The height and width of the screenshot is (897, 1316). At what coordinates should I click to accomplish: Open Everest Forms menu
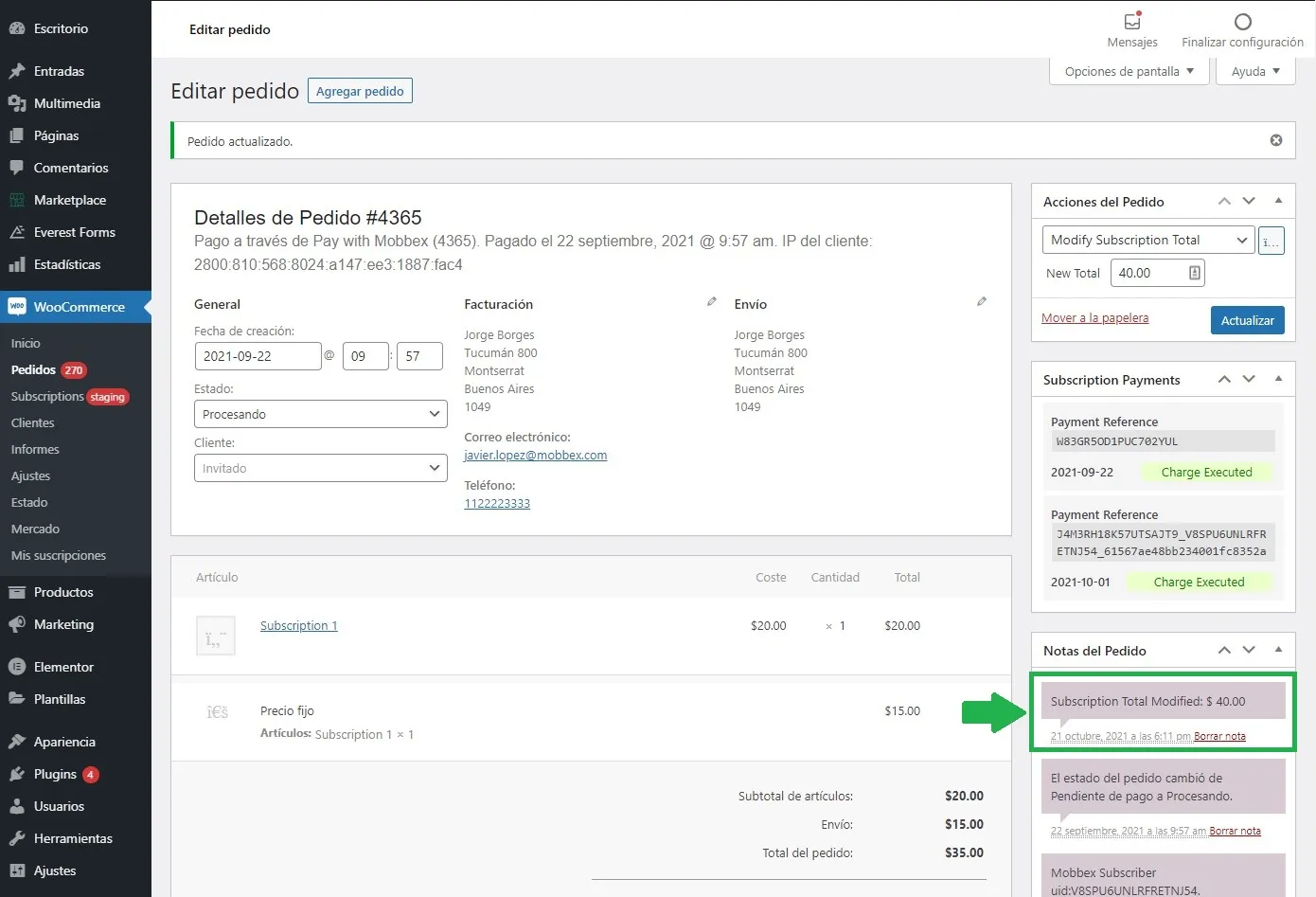(76, 232)
